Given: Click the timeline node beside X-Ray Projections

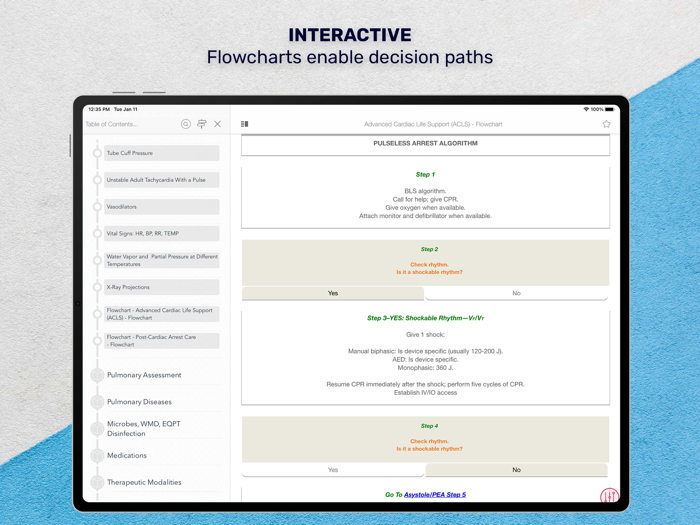Looking at the screenshot, I should pos(97,287).
